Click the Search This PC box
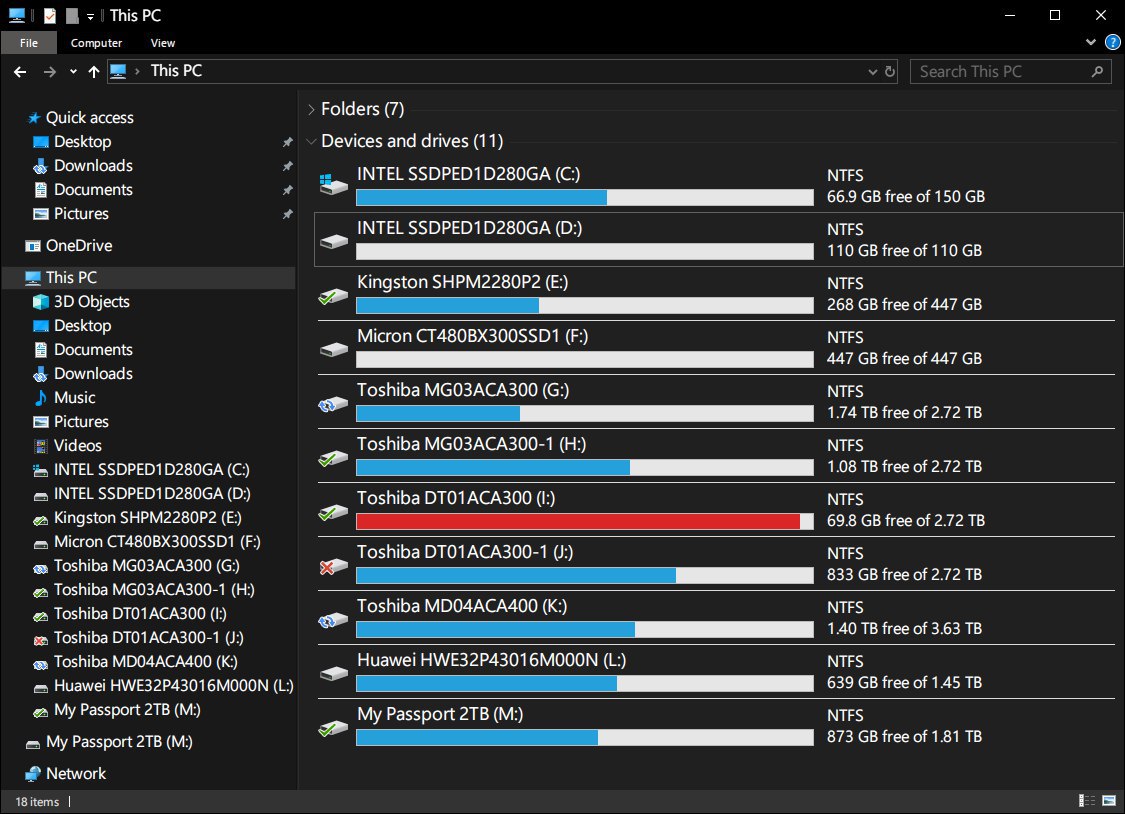Screen dimensions: 1125x814 [x=1011, y=72]
